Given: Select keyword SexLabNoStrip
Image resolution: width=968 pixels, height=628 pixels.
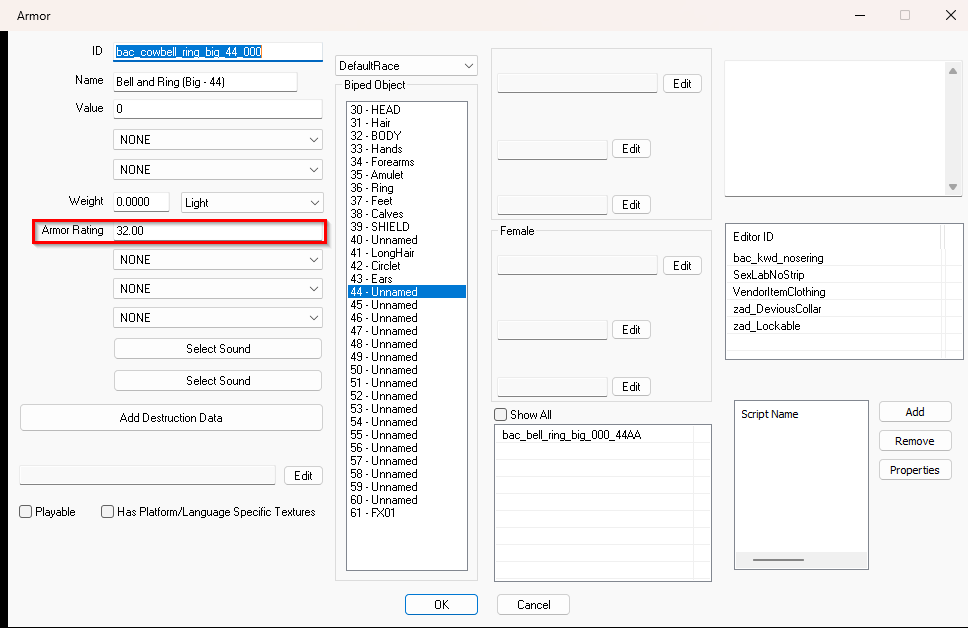Looking at the screenshot, I should click(769, 275).
